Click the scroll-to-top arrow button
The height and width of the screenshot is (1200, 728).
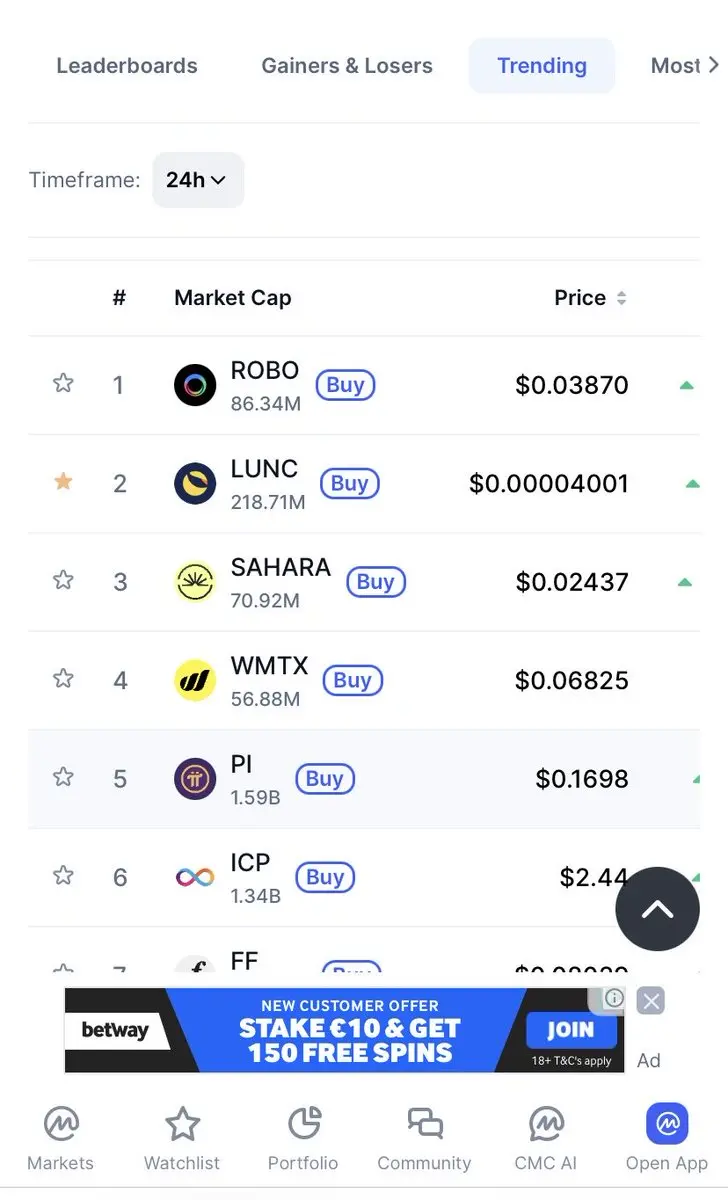point(657,909)
